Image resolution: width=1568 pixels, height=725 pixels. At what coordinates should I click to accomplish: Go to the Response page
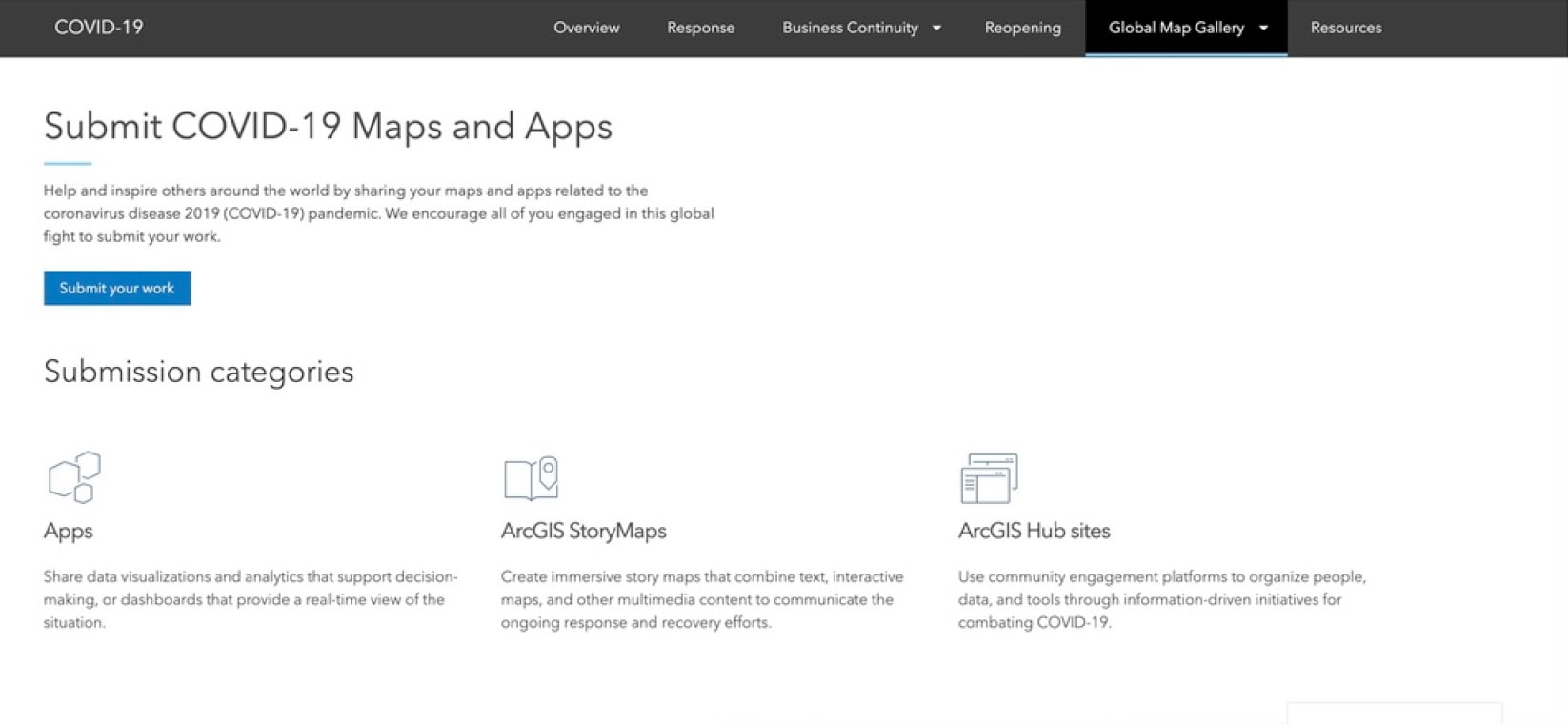[700, 29]
